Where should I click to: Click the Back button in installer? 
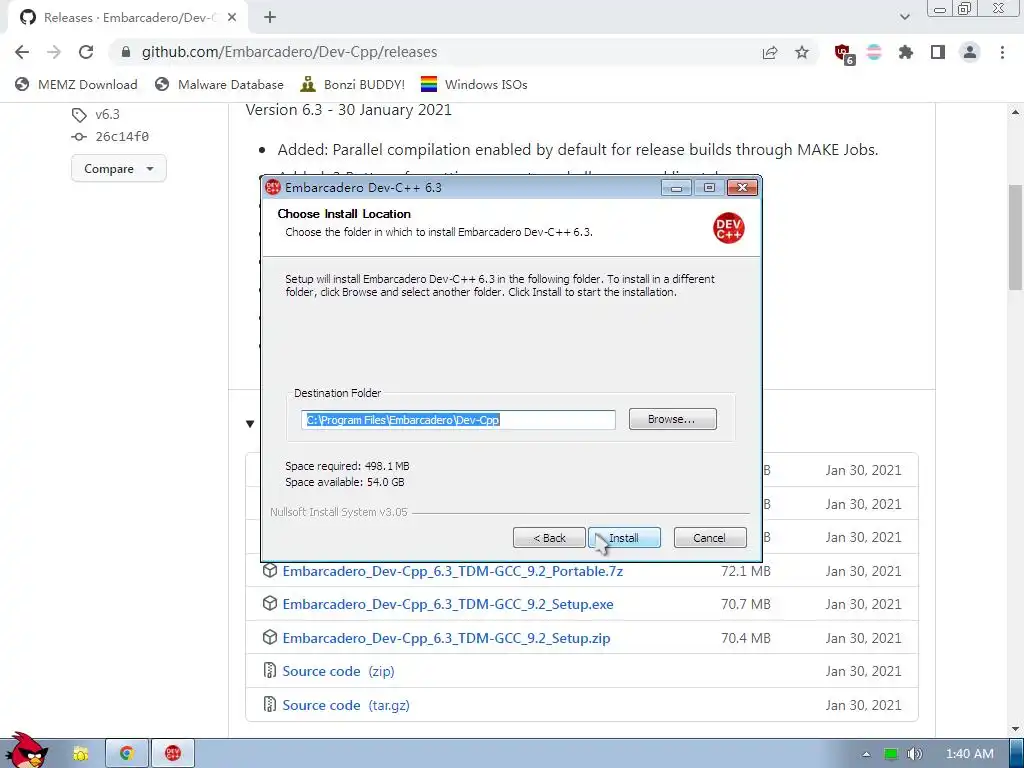tap(549, 538)
